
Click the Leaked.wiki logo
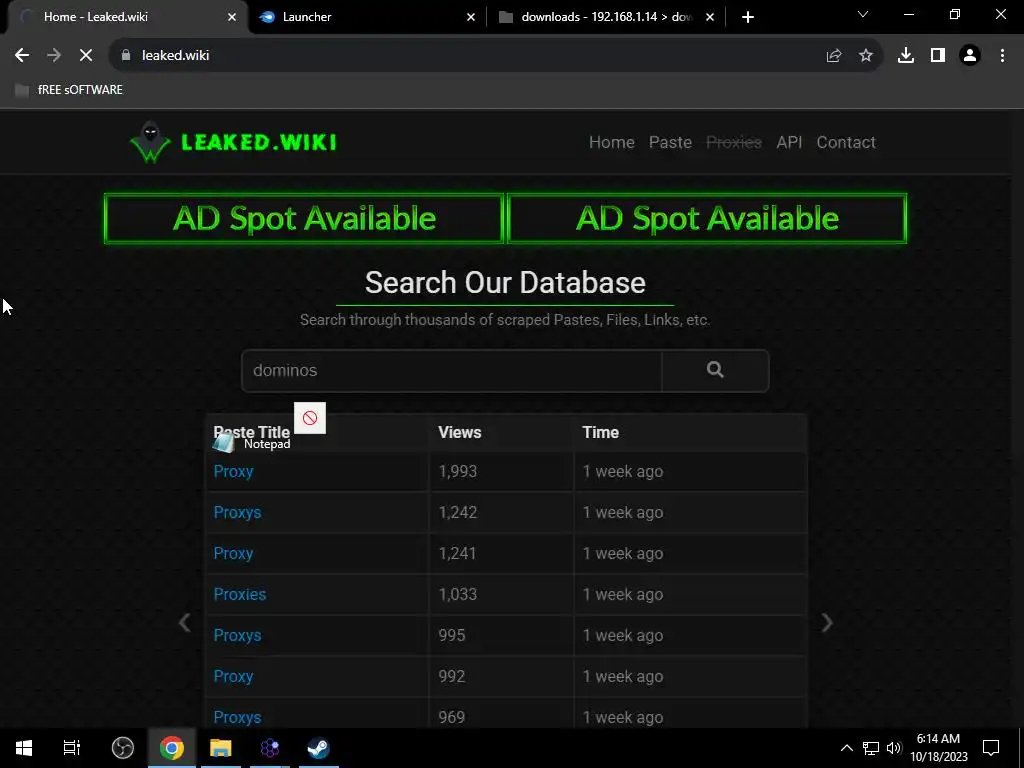[x=233, y=142]
